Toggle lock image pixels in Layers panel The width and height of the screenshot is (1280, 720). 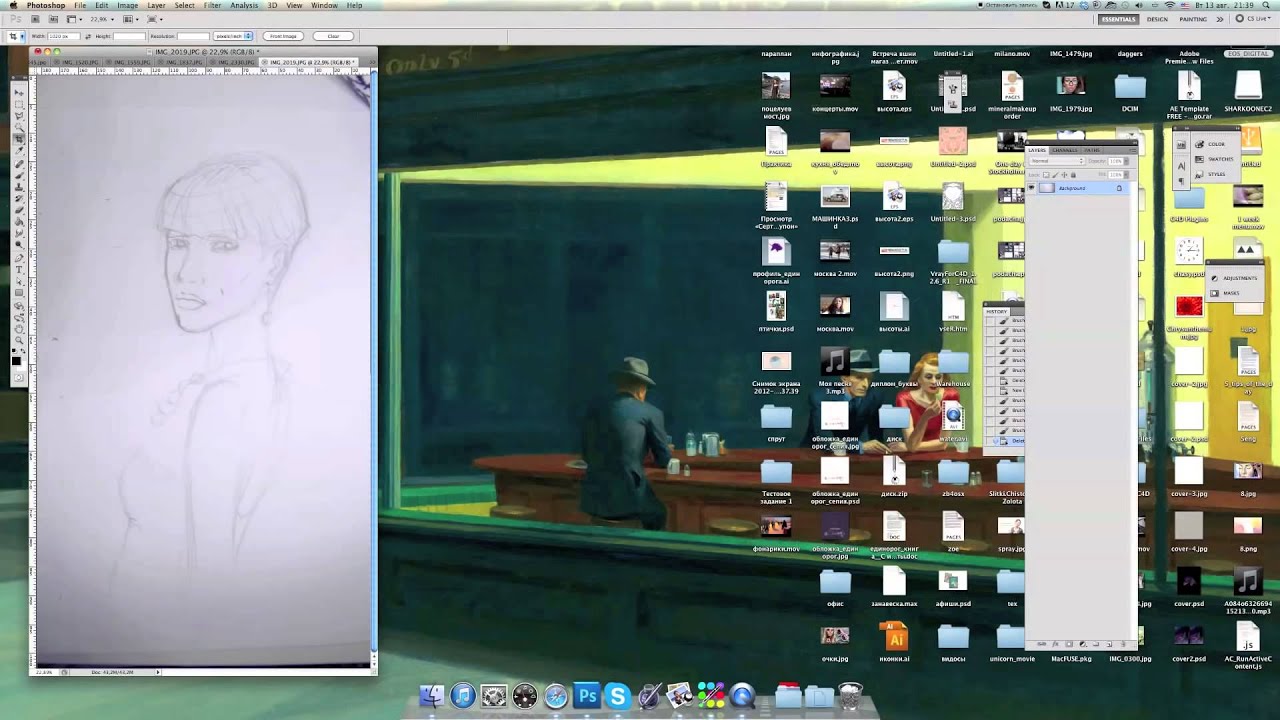point(1055,175)
